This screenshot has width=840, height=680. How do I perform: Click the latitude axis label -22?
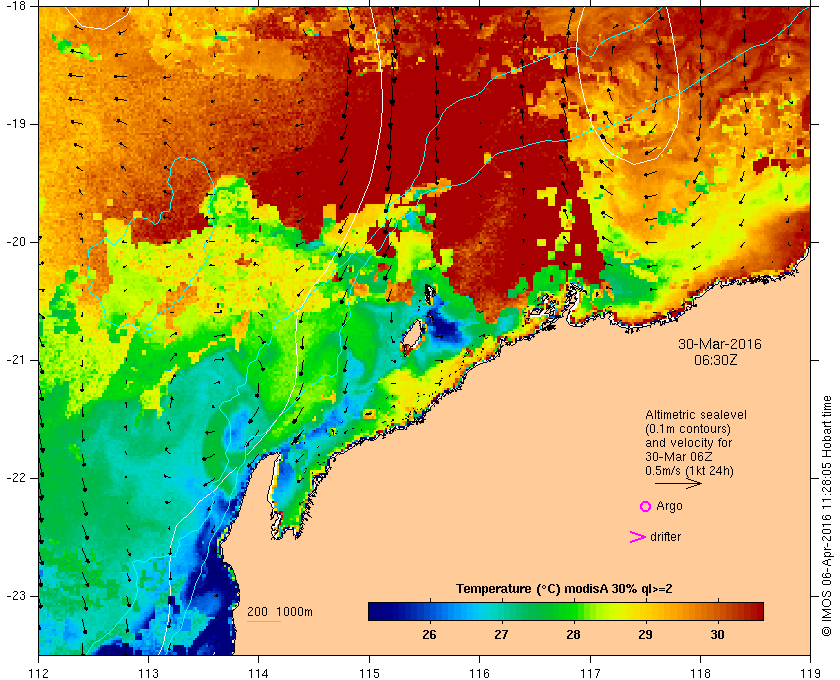pyautogui.click(x=15, y=478)
